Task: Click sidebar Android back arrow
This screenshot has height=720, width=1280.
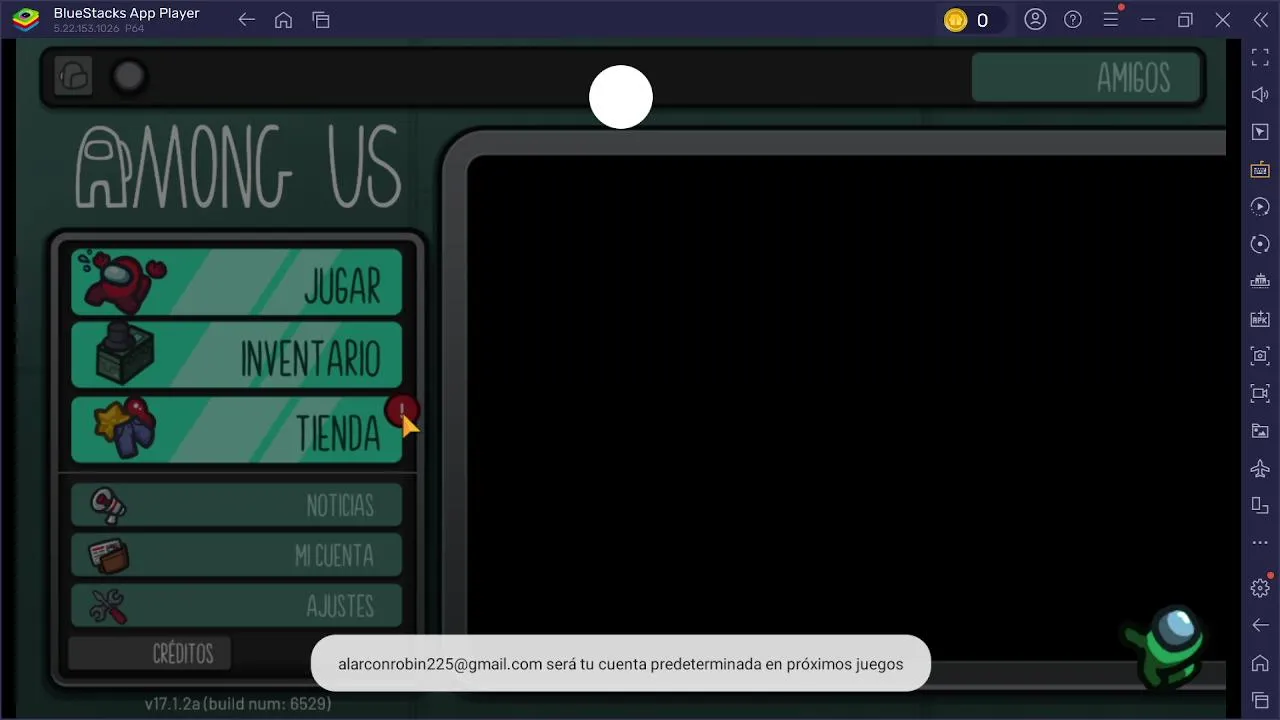Action: [1260, 625]
